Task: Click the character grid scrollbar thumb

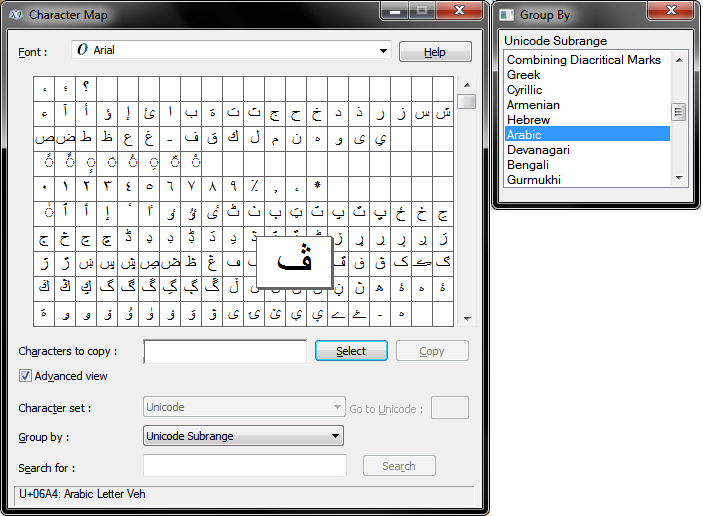Action: point(467,101)
